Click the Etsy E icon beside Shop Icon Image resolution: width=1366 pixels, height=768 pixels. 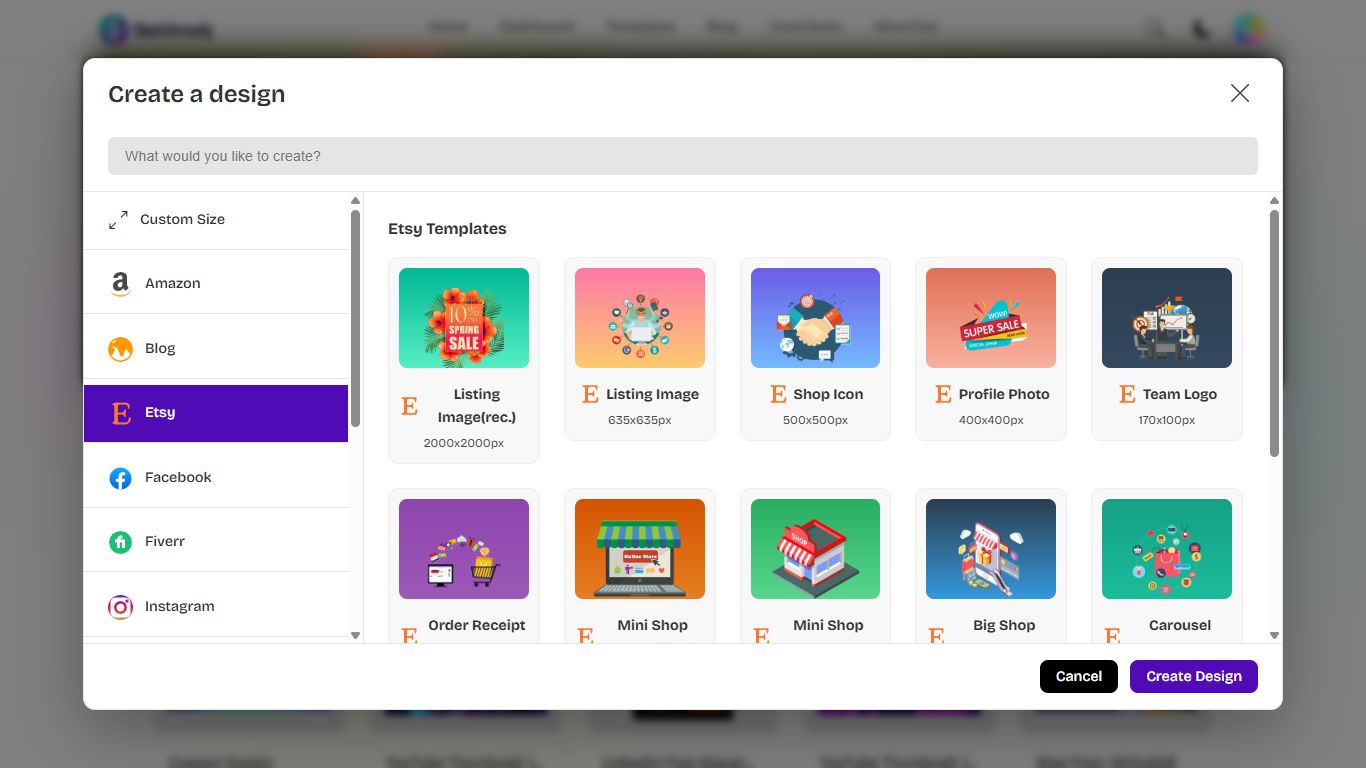778,394
